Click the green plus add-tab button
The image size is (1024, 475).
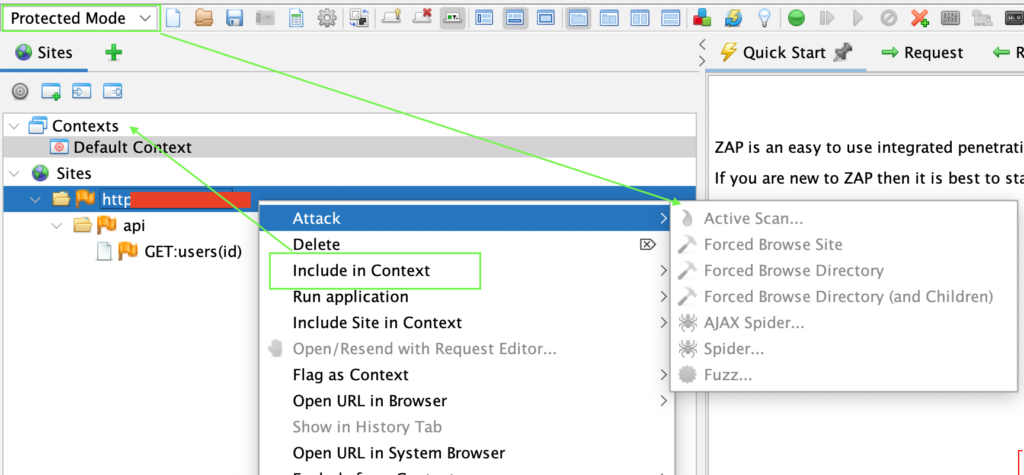pos(114,52)
